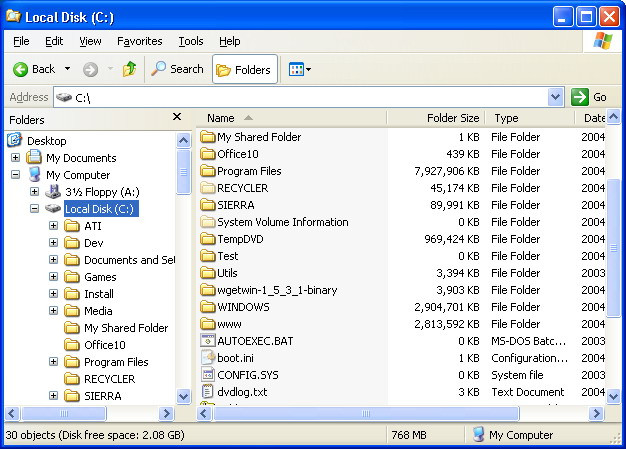
Task: Click the dvdlog.txt text document icon
Action: click(x=208, y=392)
